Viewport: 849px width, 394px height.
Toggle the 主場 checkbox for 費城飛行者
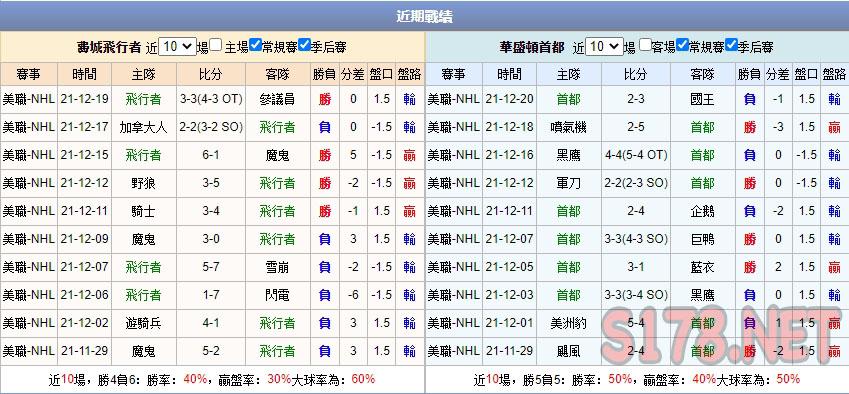coord(216,45)
